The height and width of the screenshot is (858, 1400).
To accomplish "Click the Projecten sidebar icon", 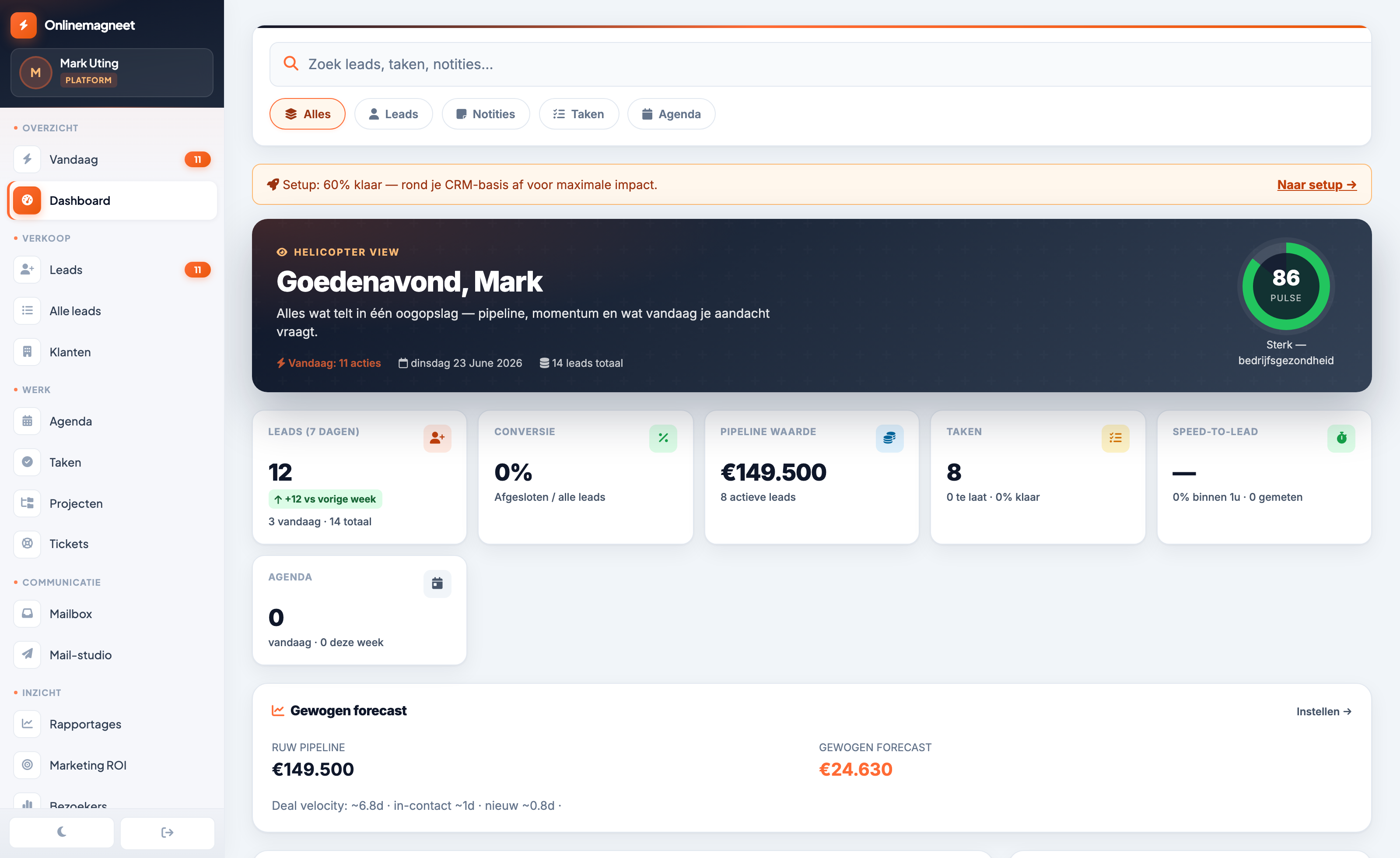I will point(27,503).
